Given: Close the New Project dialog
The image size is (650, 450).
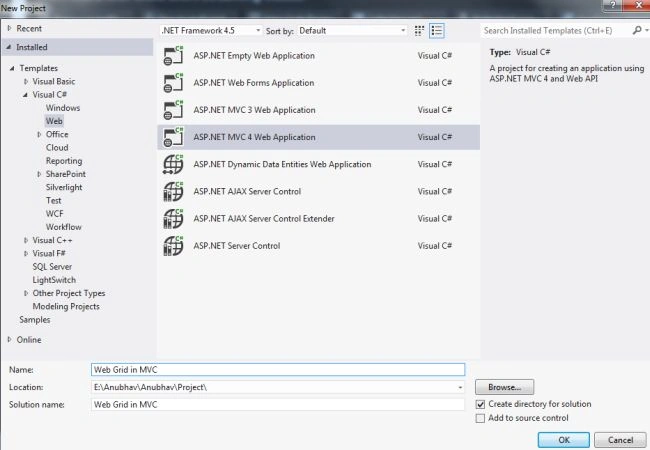Looking at the screenshot, I should tap(639, 5).
